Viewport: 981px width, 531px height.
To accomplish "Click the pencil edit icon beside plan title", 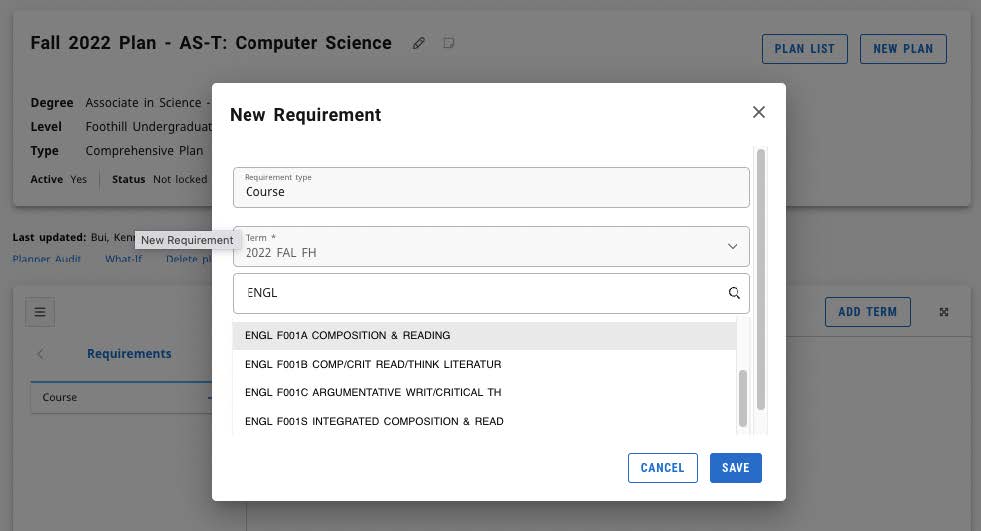I will pyautogui.click(x=419, y=43).
